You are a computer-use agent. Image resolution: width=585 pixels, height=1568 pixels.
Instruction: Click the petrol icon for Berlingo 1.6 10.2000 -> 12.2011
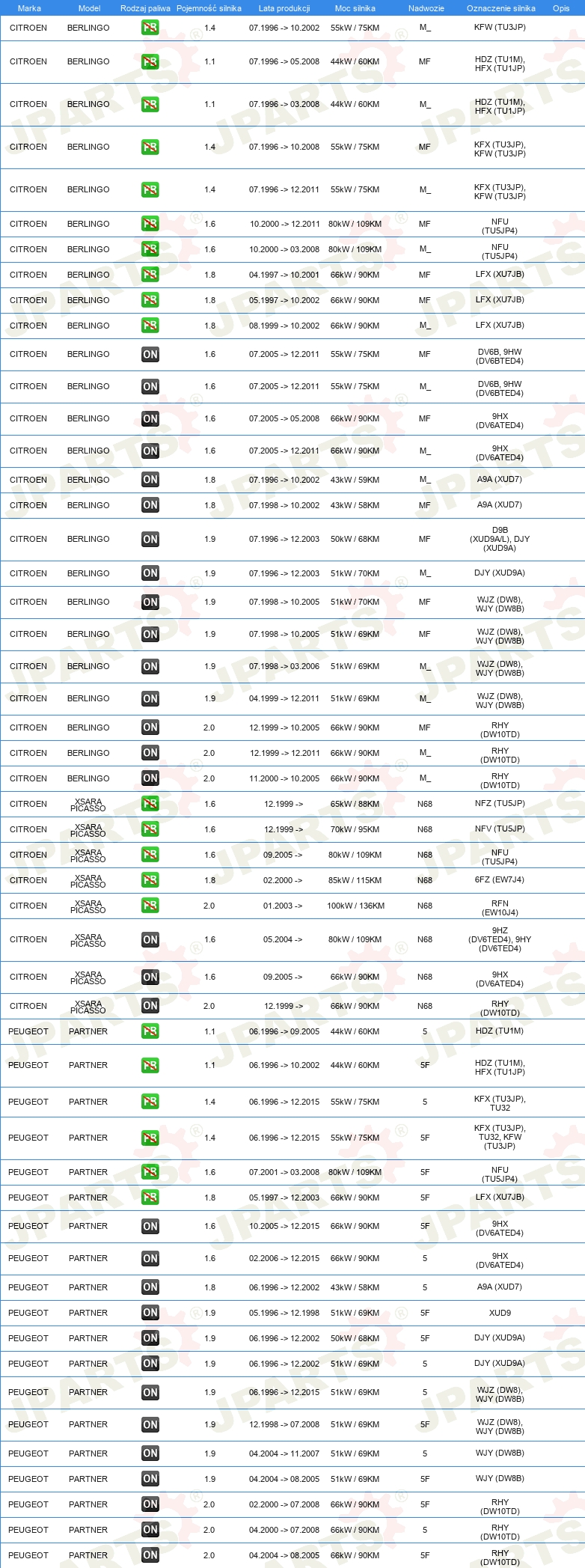pyautogui.click(x=150, y=224)
